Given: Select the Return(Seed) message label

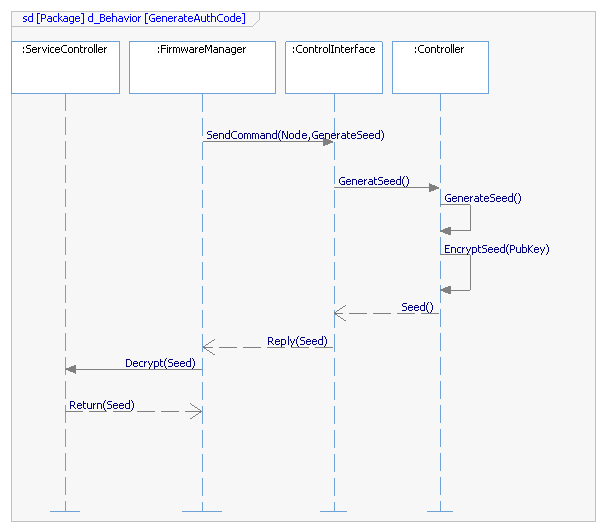Looking at the screenshot, I should pos(101,405).
